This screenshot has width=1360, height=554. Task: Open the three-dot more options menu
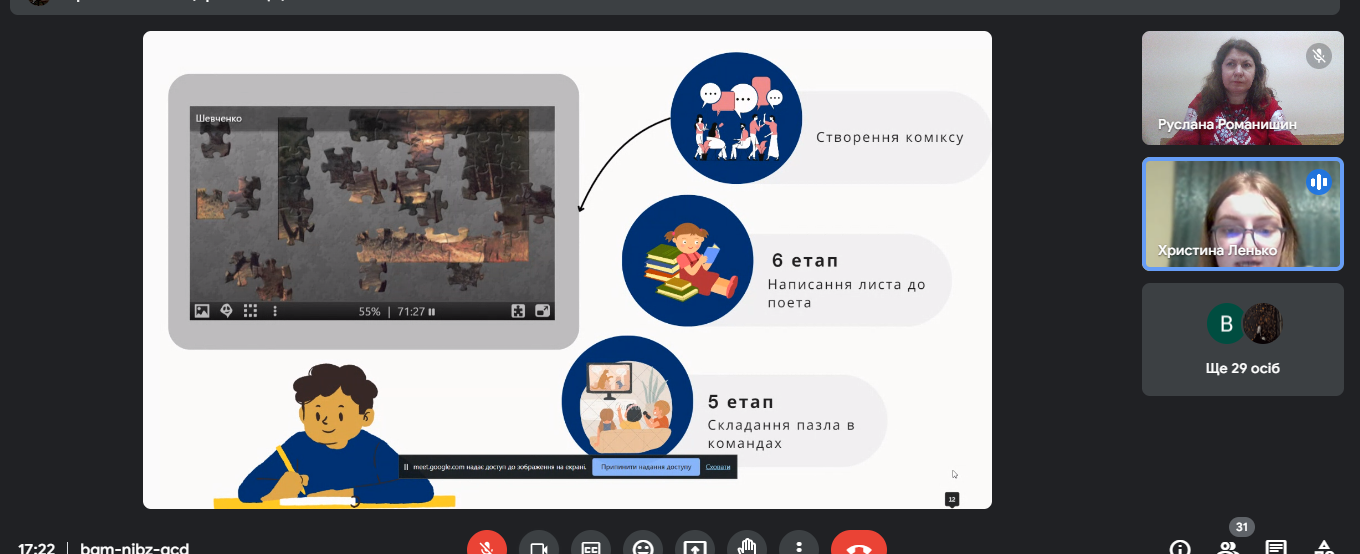click(x=798, y=546)
